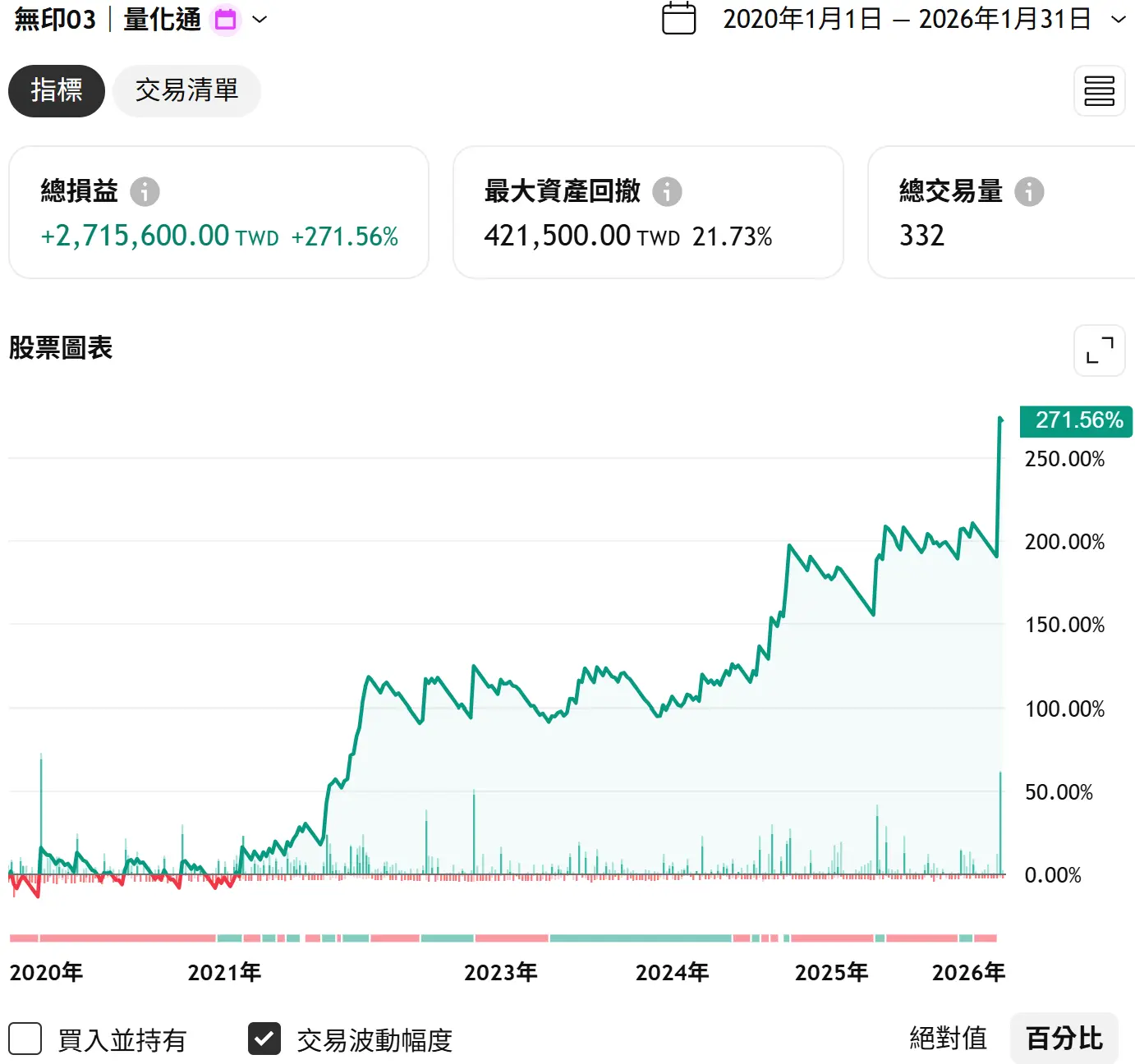This screenshot has height=1064, width=1135.
Task: Click the 無印03 strategy title
Action: [x=55, y=19]
